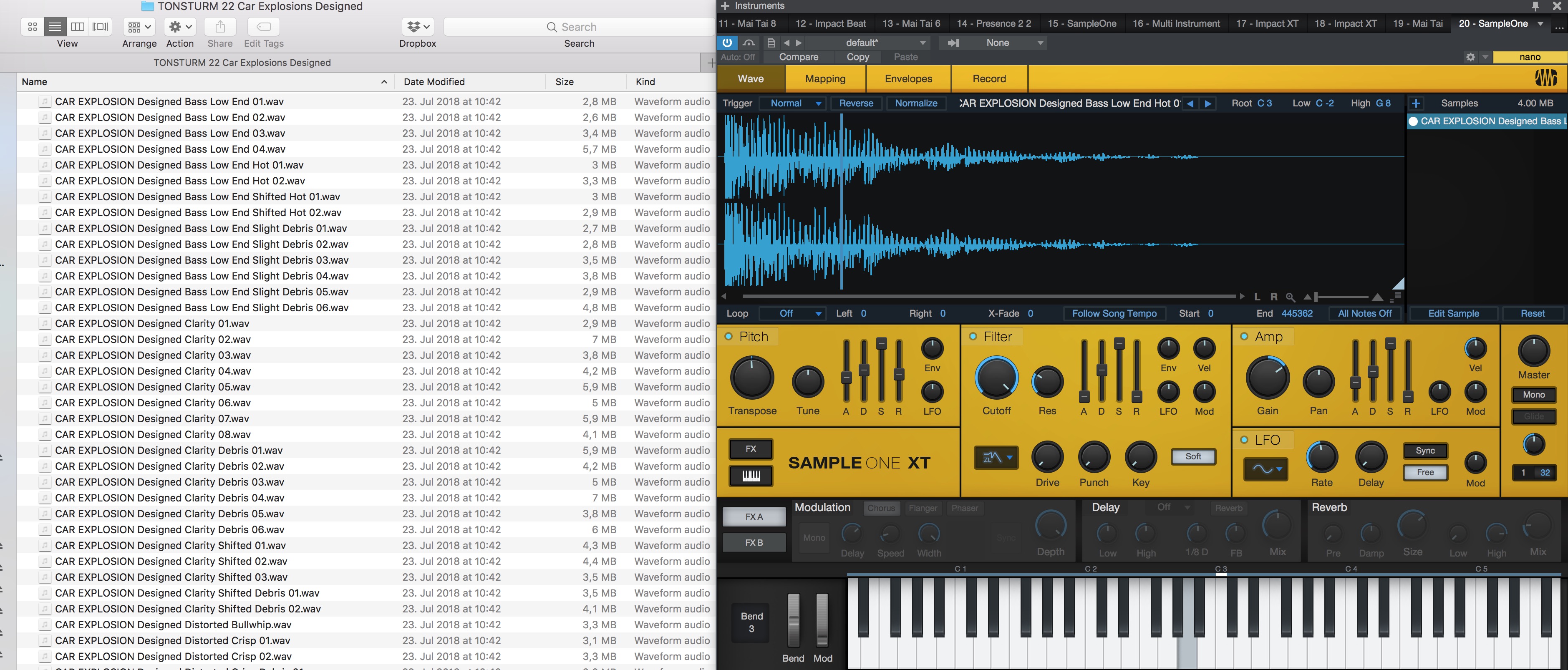Open the automation mode icon beside power
1568x670 pixels.
pyautogui.click(x=749, y=43)
